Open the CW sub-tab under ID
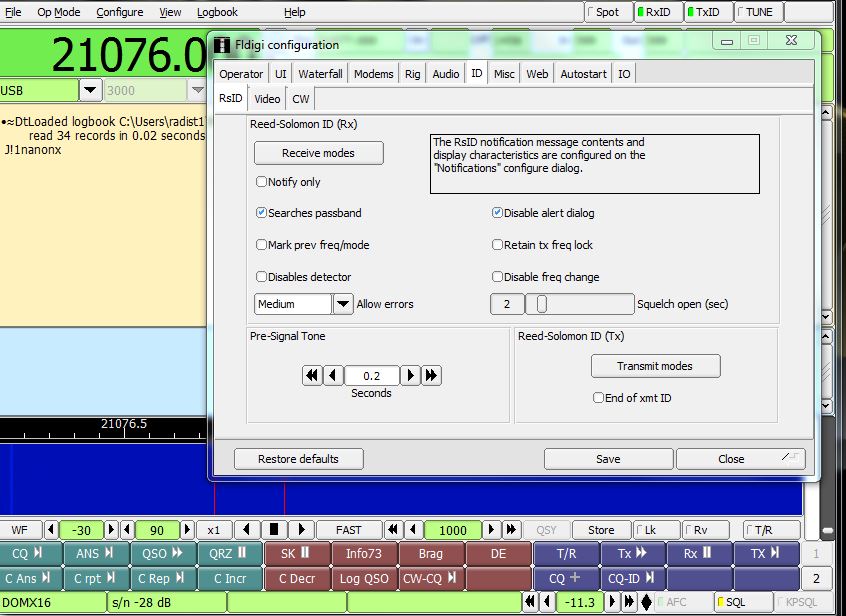This screenshot has height=616, width=846. pyautogui.click(x=301, y=99)
